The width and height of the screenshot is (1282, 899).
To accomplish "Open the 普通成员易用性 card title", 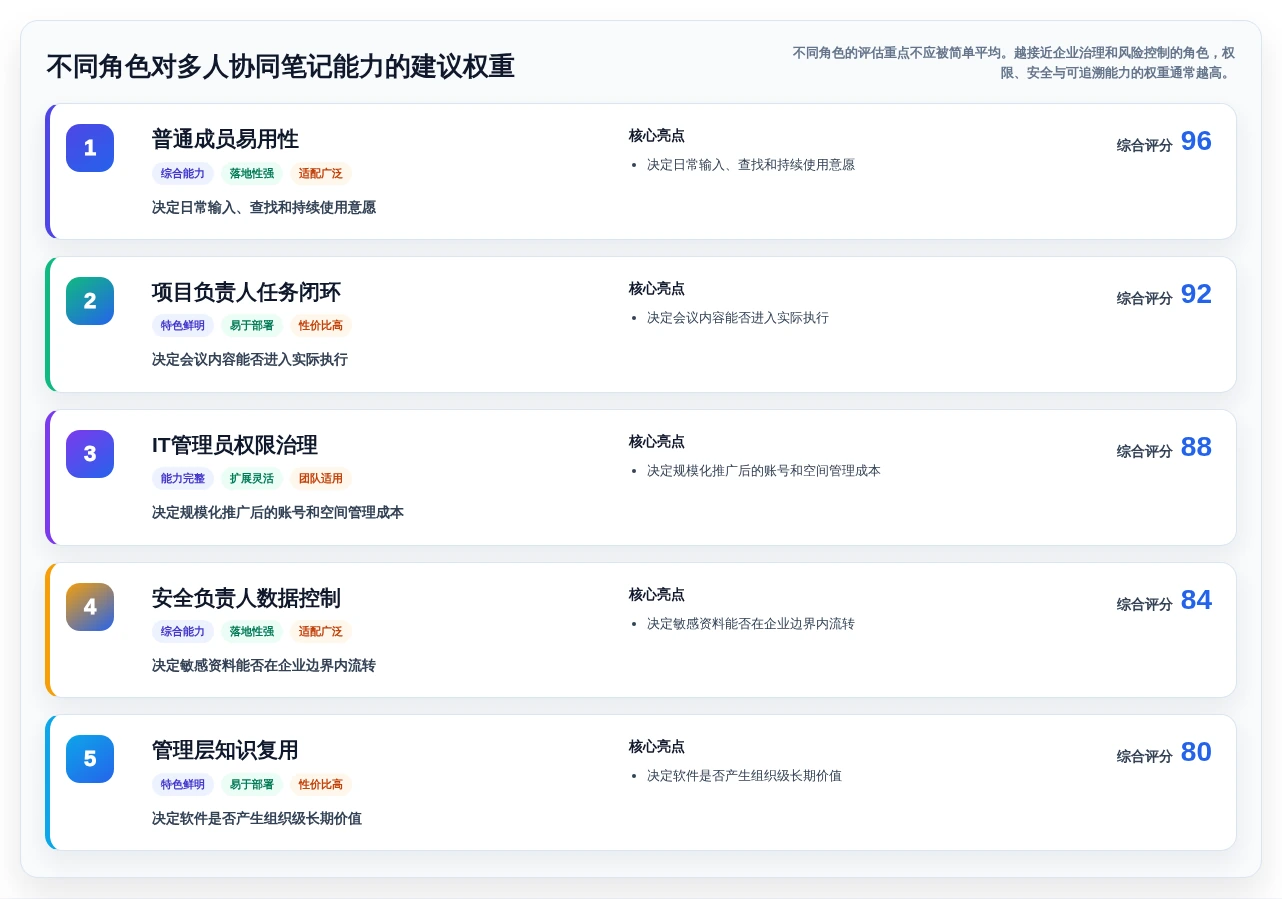I will [225, 139].
